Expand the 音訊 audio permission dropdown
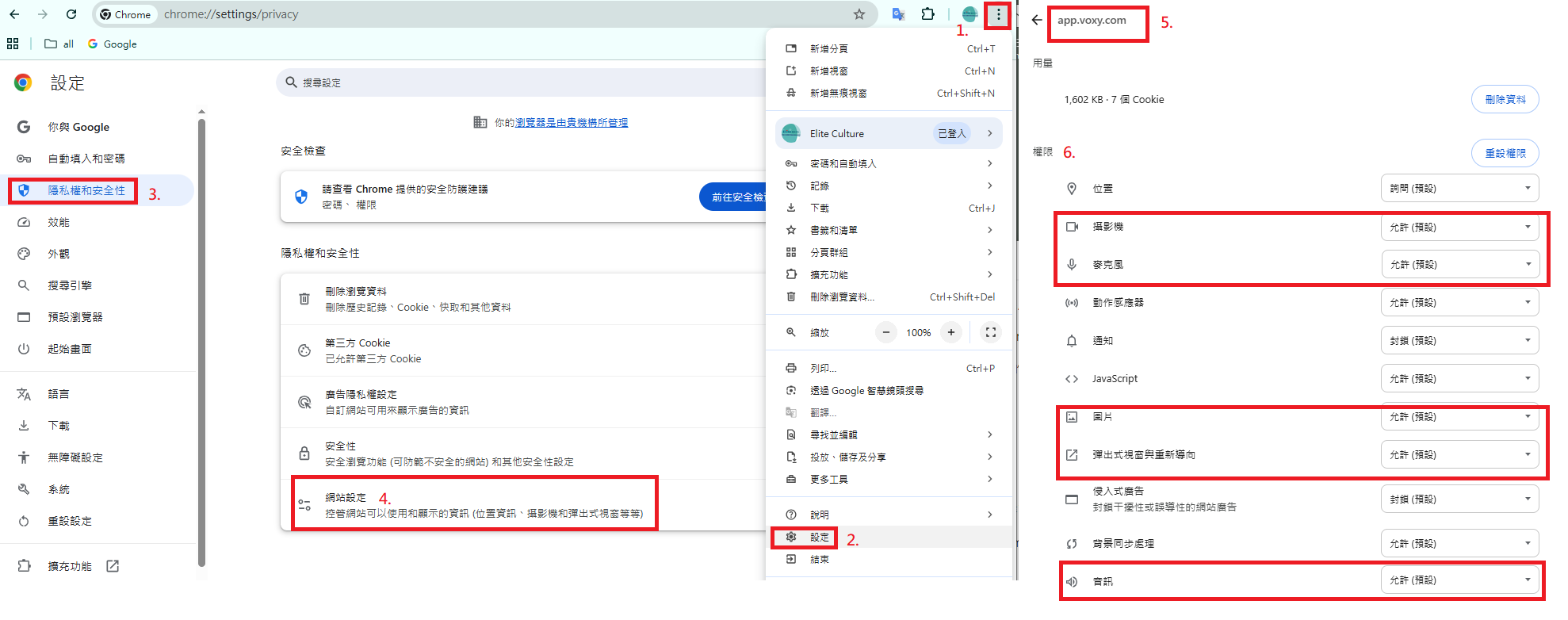1568x620 pixels. click(1459, 580)
